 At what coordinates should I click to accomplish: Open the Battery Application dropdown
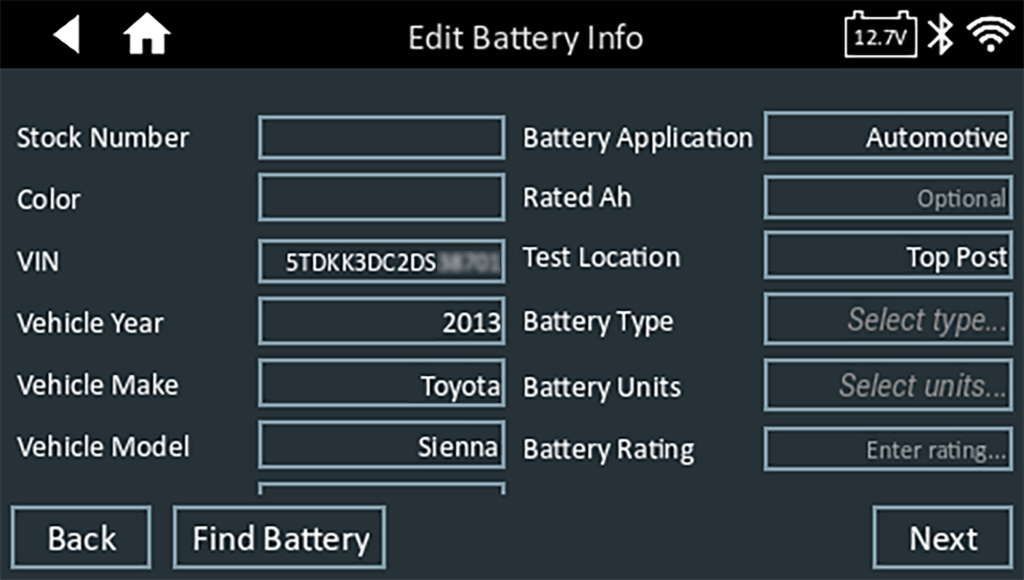click(x=889, y=137)
